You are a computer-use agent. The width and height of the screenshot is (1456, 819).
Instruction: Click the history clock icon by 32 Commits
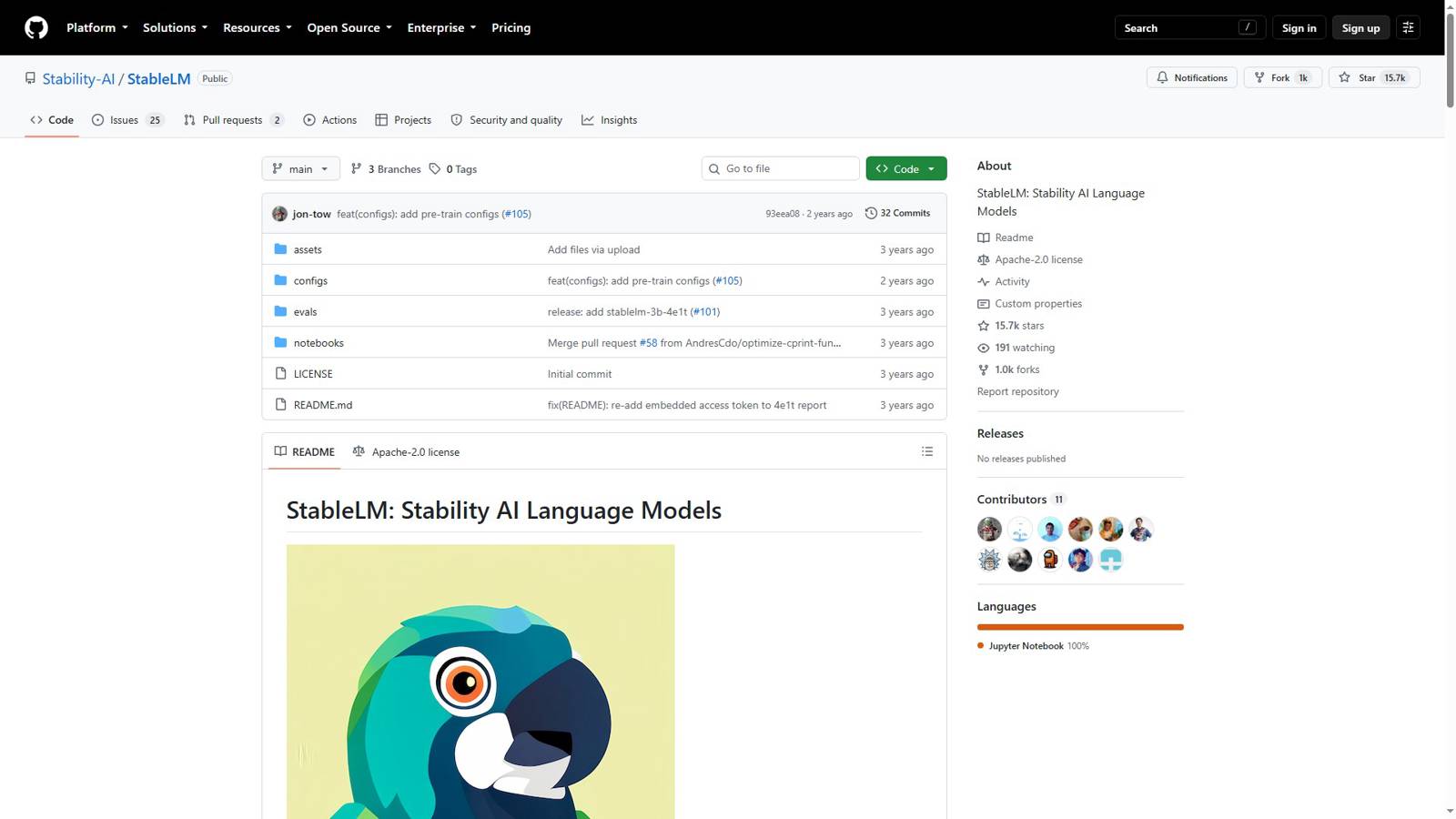[871, 213]
